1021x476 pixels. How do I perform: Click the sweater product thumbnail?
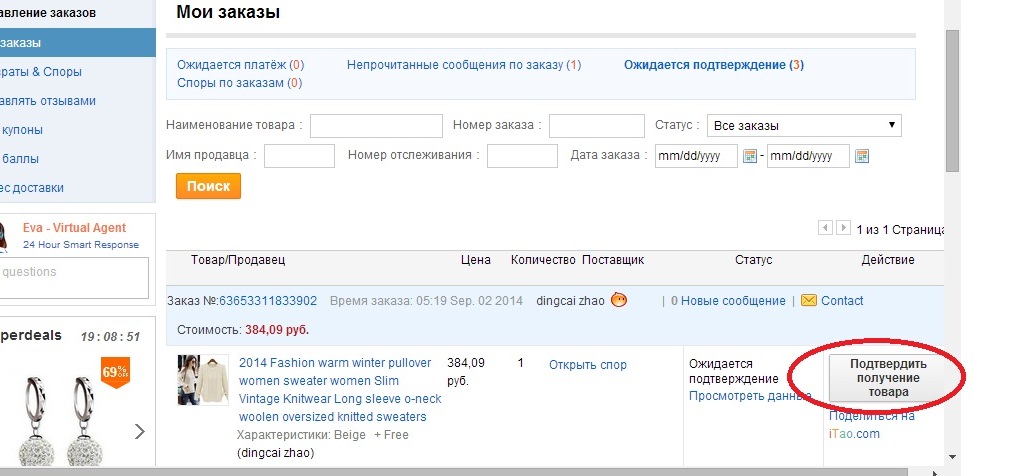pyautogui.click(x=203, y=379)
